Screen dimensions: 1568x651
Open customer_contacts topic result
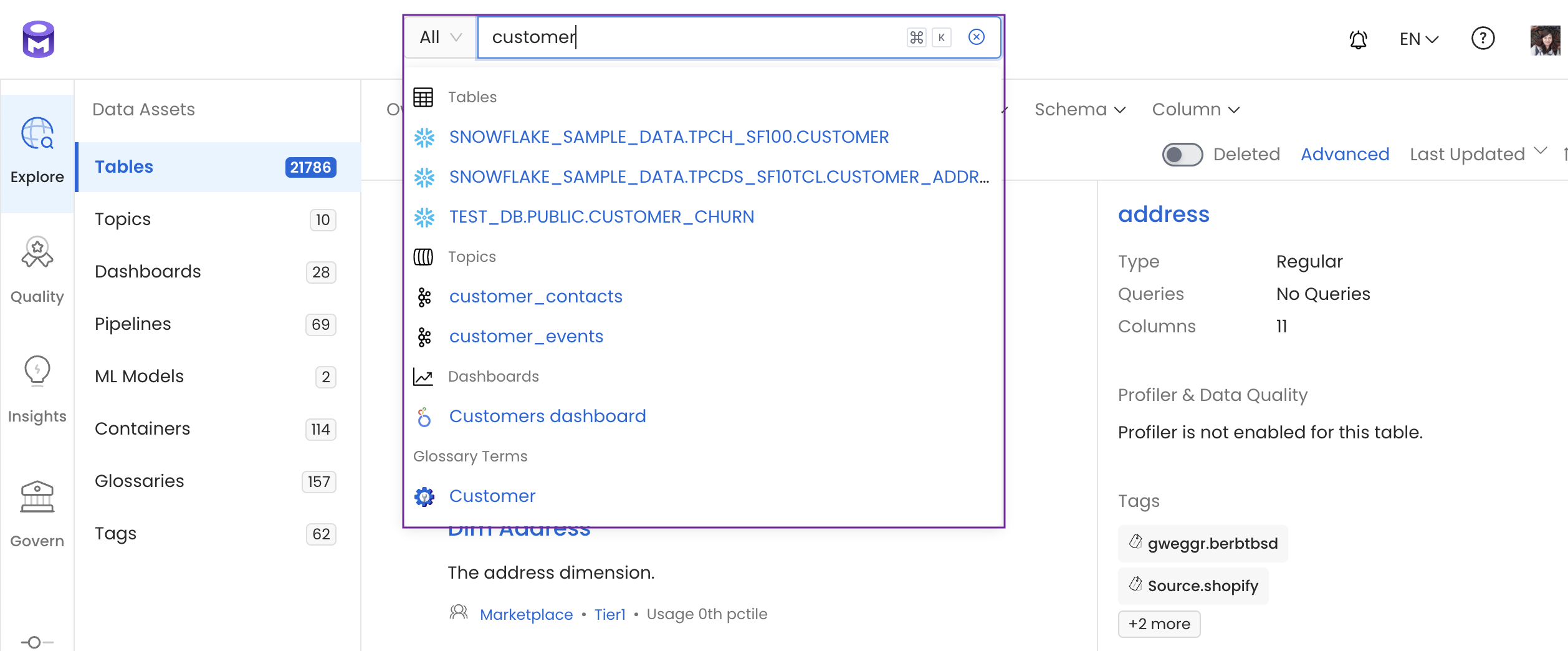pos(536,297)
